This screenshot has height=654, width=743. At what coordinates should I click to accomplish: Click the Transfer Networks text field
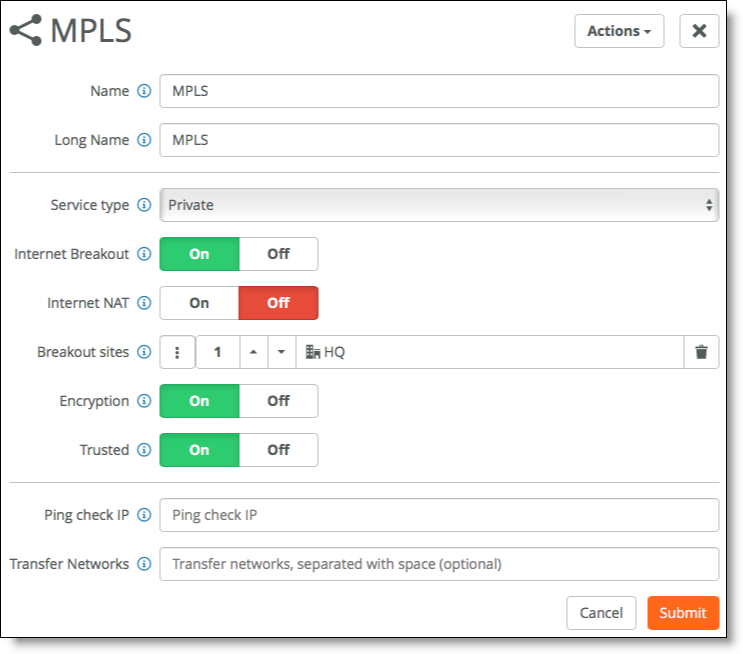pos(439,564)
